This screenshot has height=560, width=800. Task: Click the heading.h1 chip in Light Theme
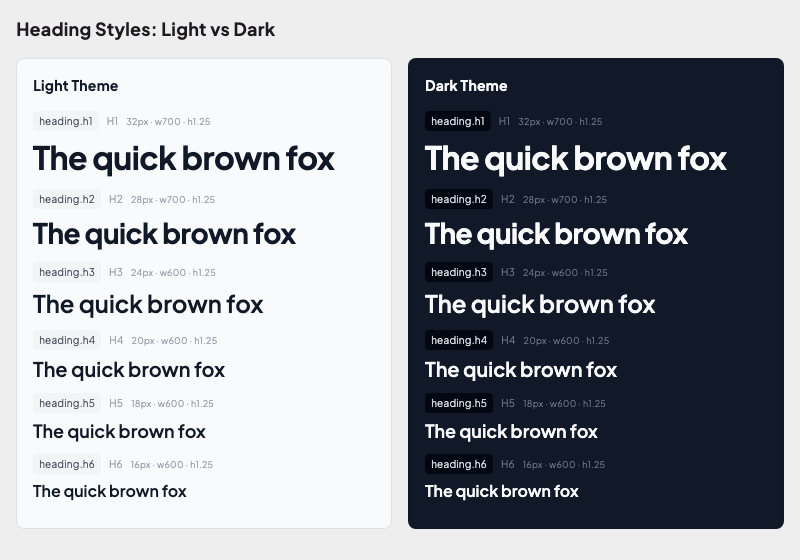(x=66, y=121)
